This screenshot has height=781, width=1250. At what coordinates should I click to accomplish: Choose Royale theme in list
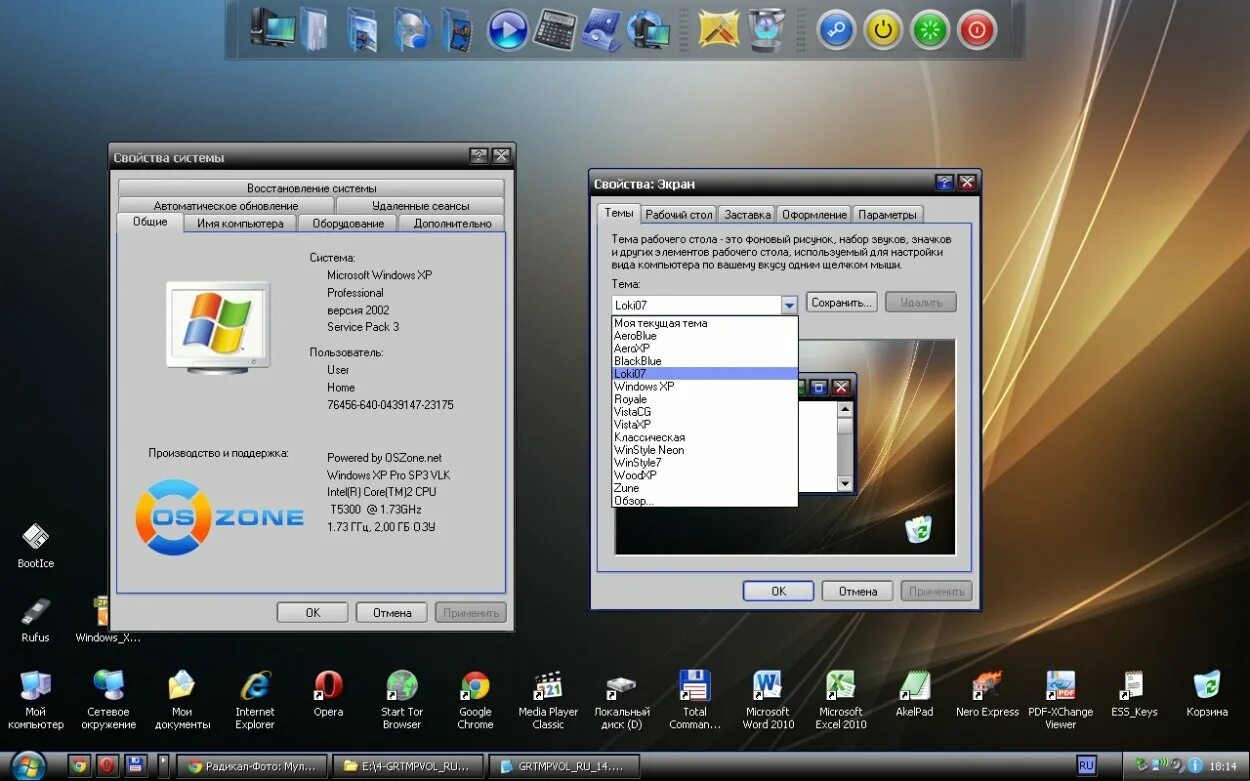point(705,399)
